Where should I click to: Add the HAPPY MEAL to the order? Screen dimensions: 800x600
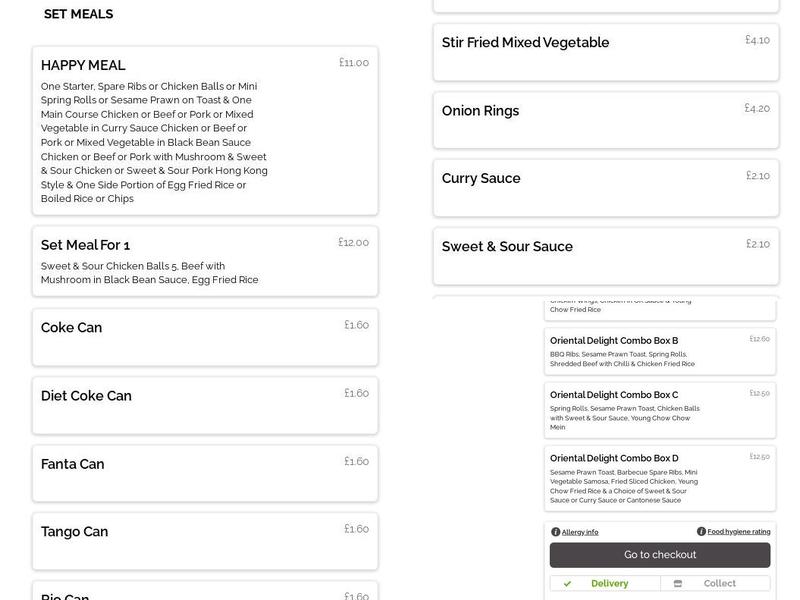point(205,130)
